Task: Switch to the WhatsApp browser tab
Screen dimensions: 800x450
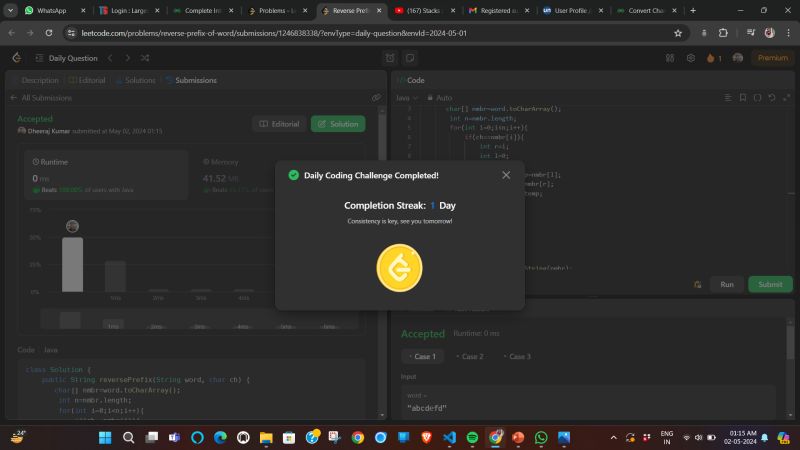Action: (56, 10)
